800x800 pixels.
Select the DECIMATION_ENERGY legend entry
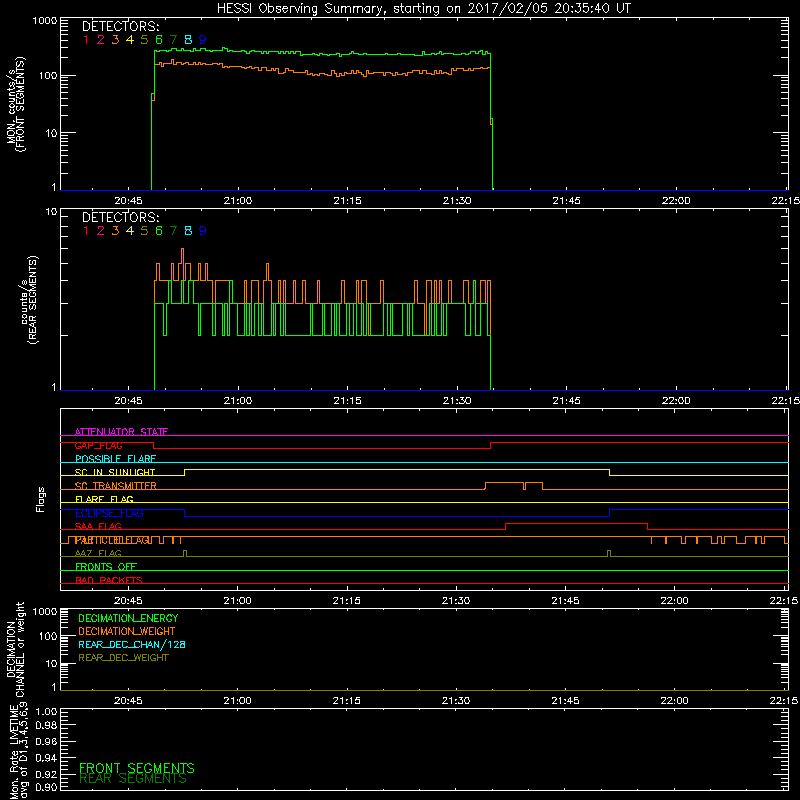pos(128,618)
